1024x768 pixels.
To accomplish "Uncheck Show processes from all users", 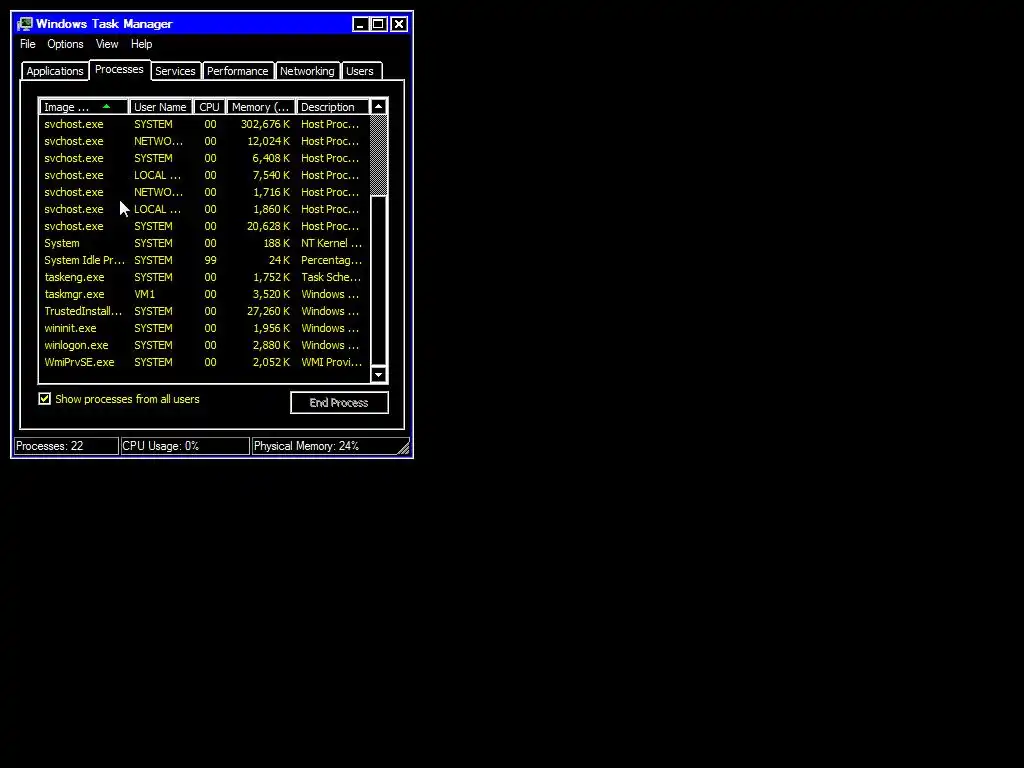I will (x=44, y=398).
